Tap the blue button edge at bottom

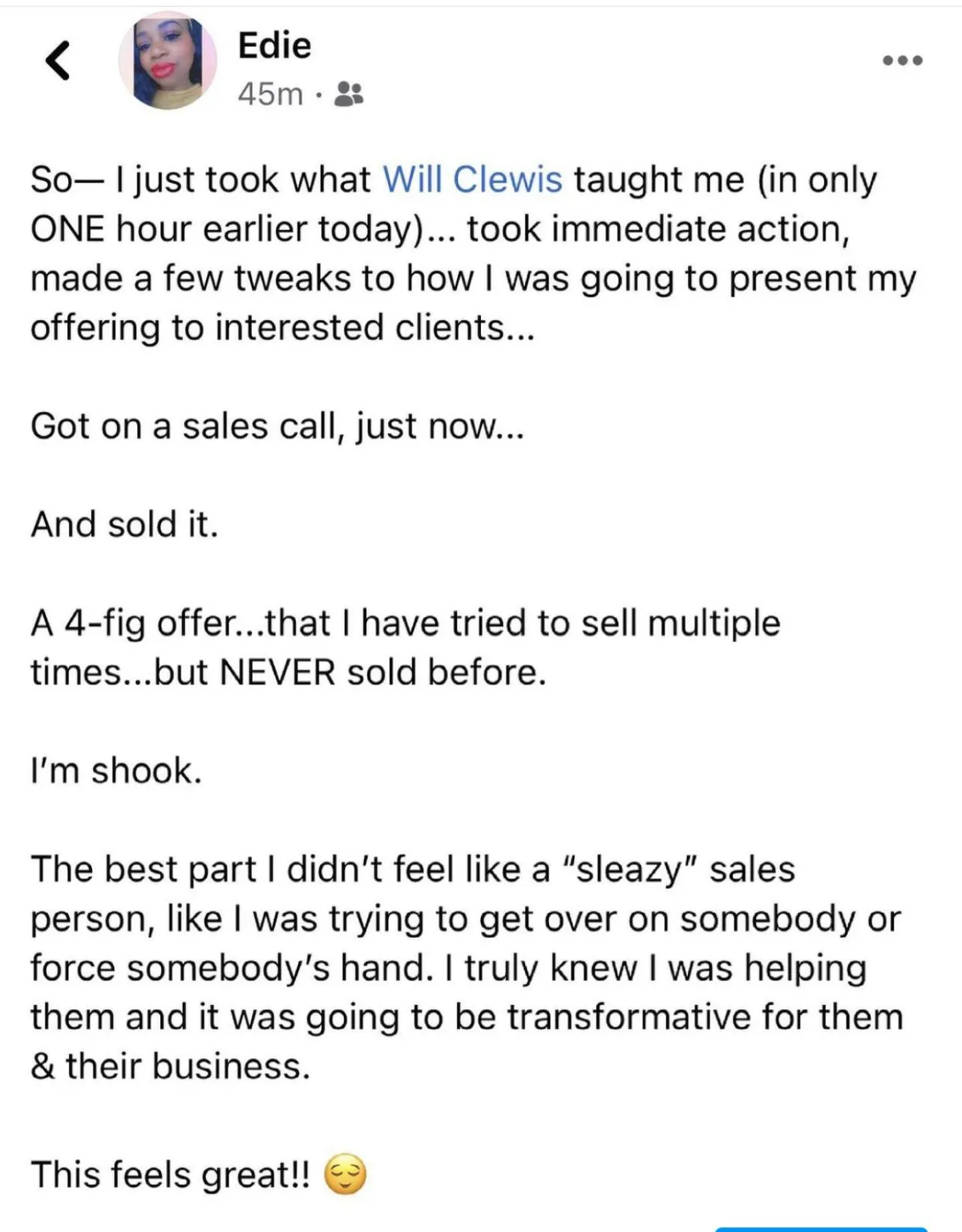(821, 1229)
